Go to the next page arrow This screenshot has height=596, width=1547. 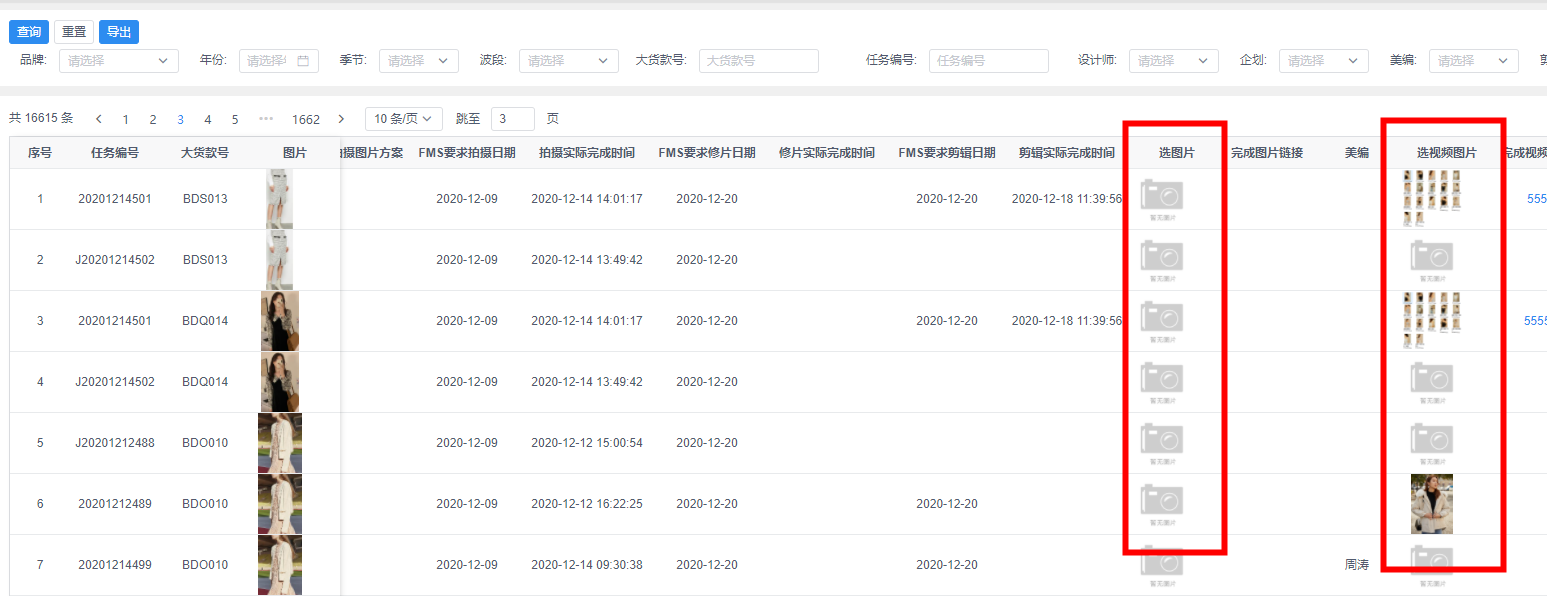(341, 119)
